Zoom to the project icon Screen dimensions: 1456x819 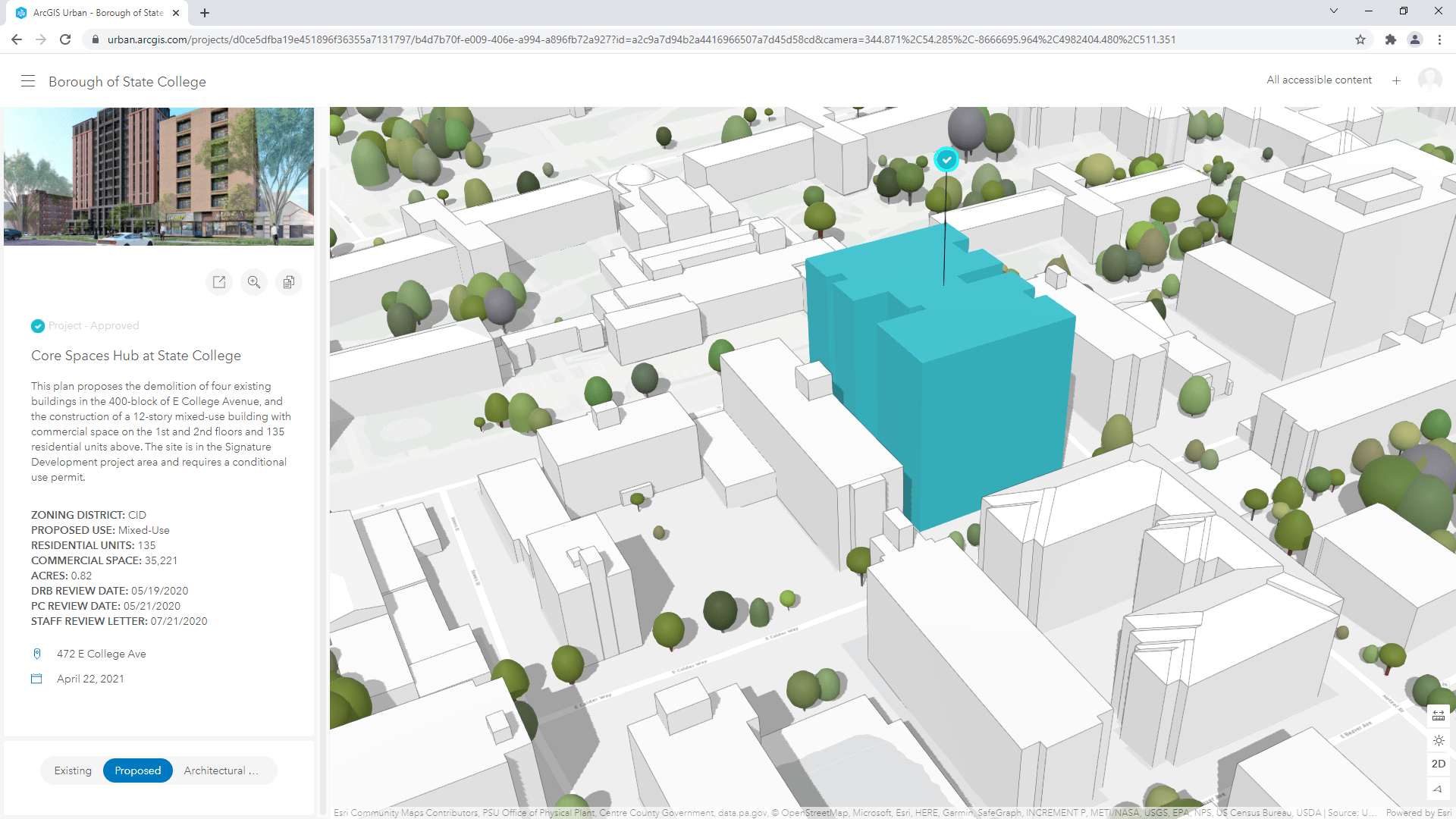[x=254, y=282]
